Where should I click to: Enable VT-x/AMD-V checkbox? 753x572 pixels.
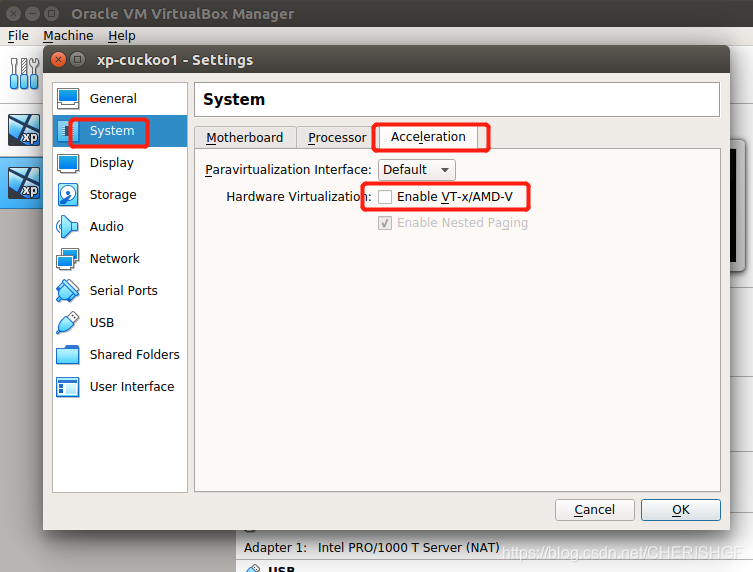(x=385, y=197)
